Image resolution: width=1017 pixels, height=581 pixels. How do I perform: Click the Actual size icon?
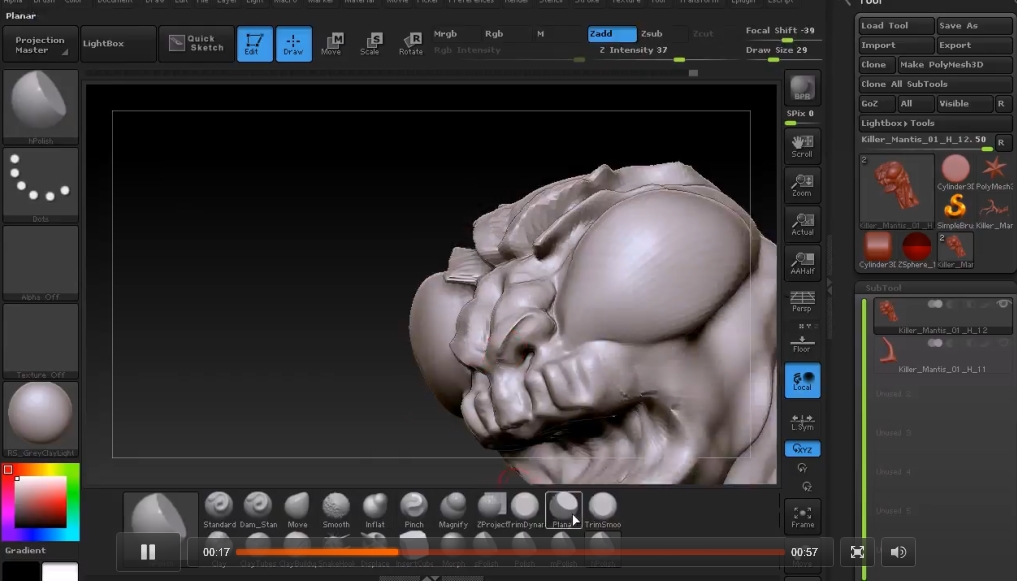click(x=802, y=224)
